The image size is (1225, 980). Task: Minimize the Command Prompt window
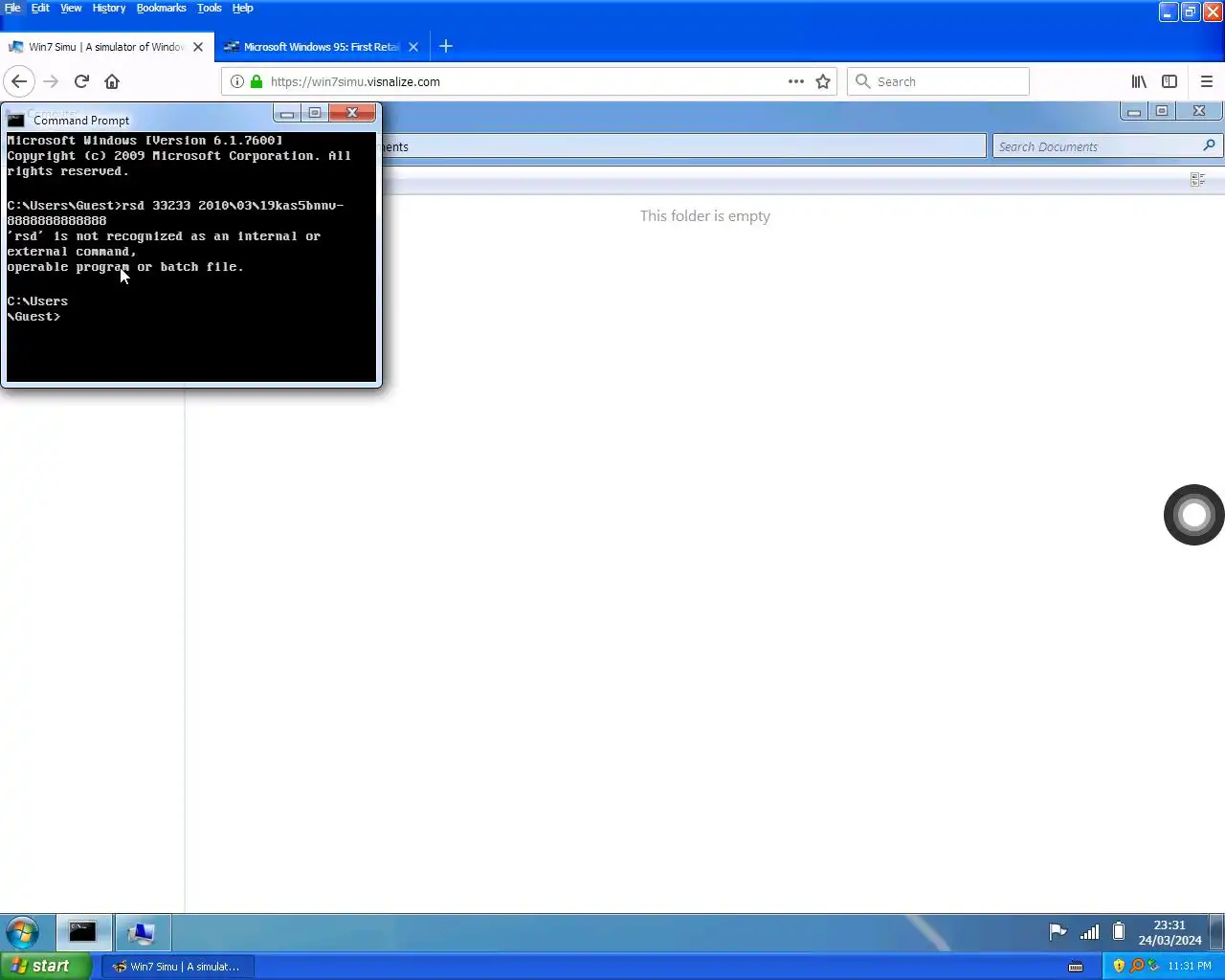tap(286, 113)
